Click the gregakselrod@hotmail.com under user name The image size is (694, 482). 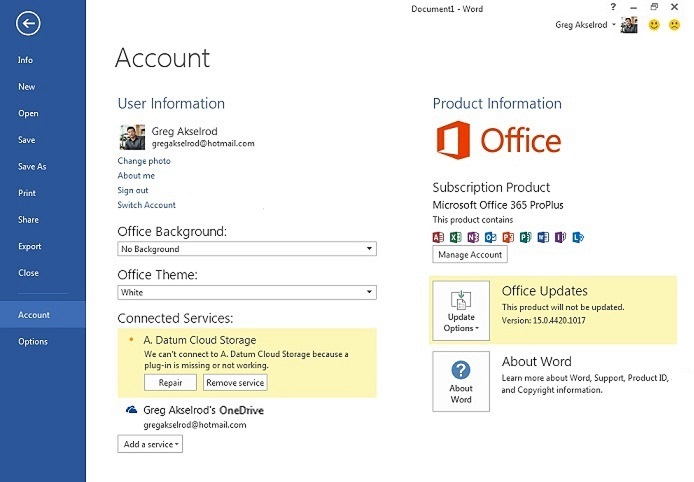click(203, 143)
